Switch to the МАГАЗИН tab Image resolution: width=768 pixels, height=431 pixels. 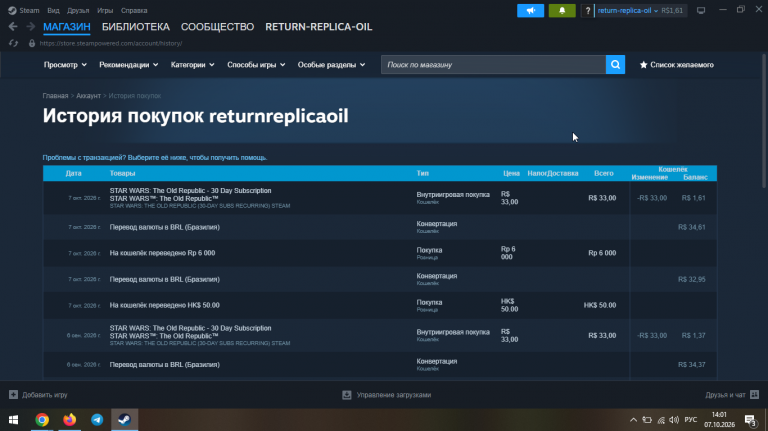pyautogui.click(x=67, y=27)
